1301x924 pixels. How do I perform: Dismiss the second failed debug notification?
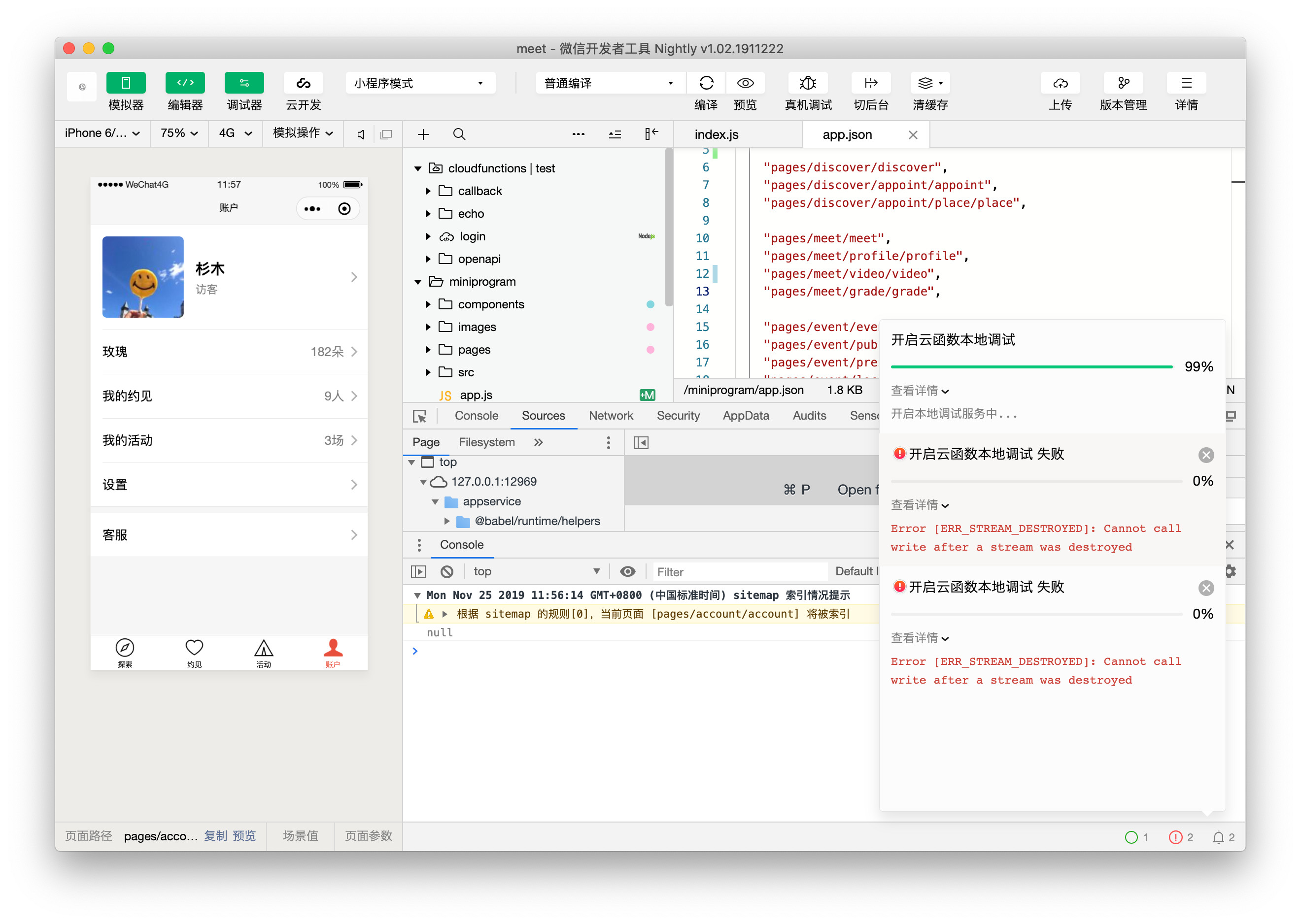pos(1206,588)
